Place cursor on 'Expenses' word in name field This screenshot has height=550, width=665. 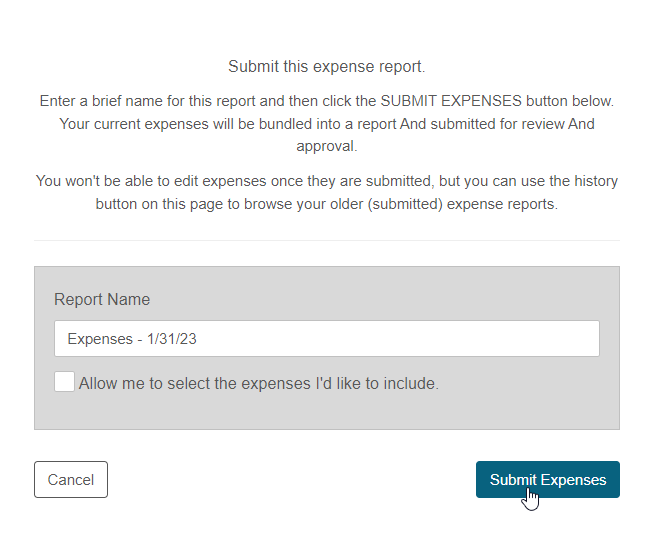pos(100,339)
